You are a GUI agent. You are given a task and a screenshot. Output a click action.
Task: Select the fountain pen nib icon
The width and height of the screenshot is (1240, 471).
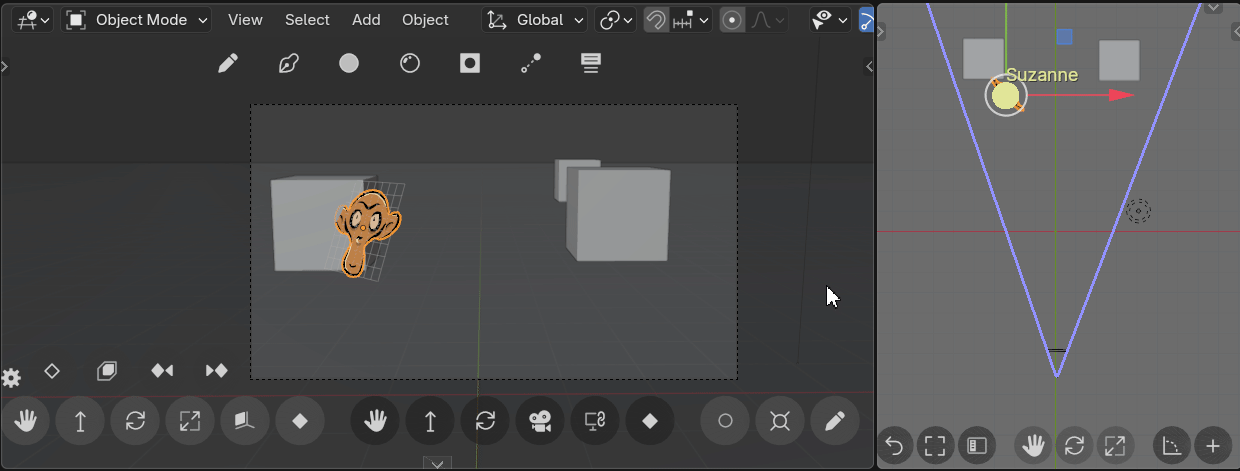click(289, 64)
